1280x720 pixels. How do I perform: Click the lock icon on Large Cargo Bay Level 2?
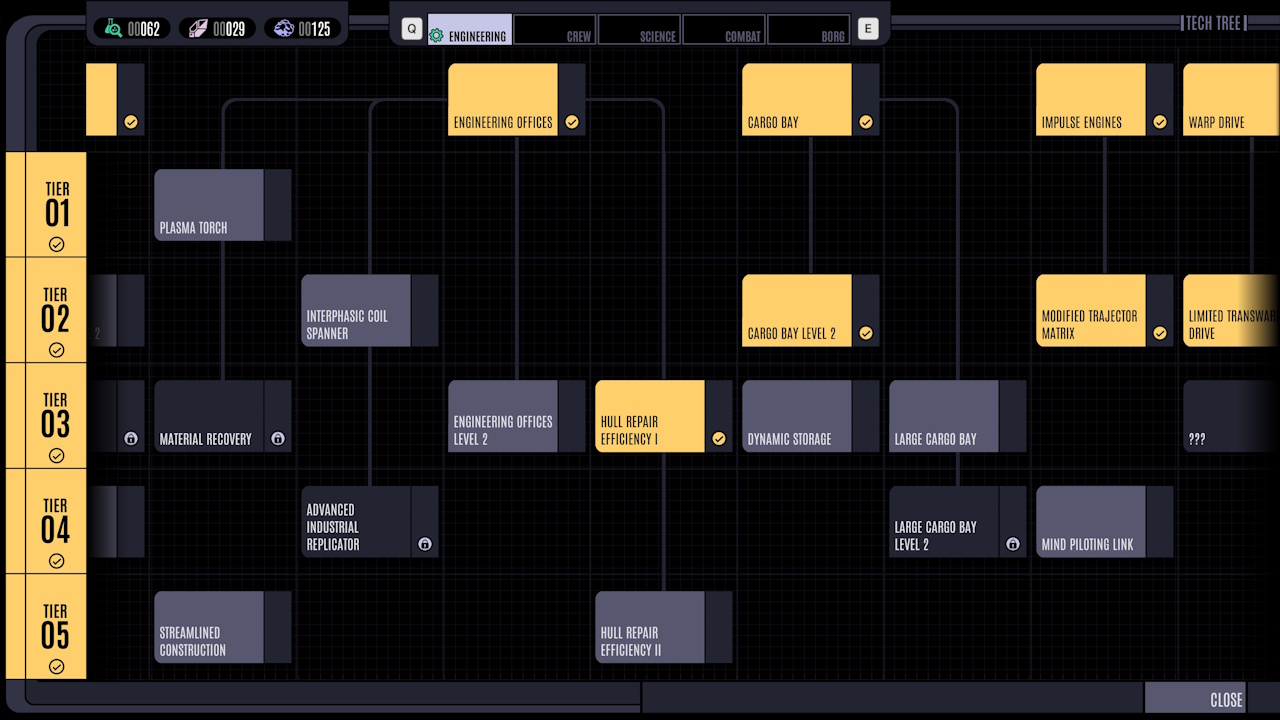point(1012,546)
